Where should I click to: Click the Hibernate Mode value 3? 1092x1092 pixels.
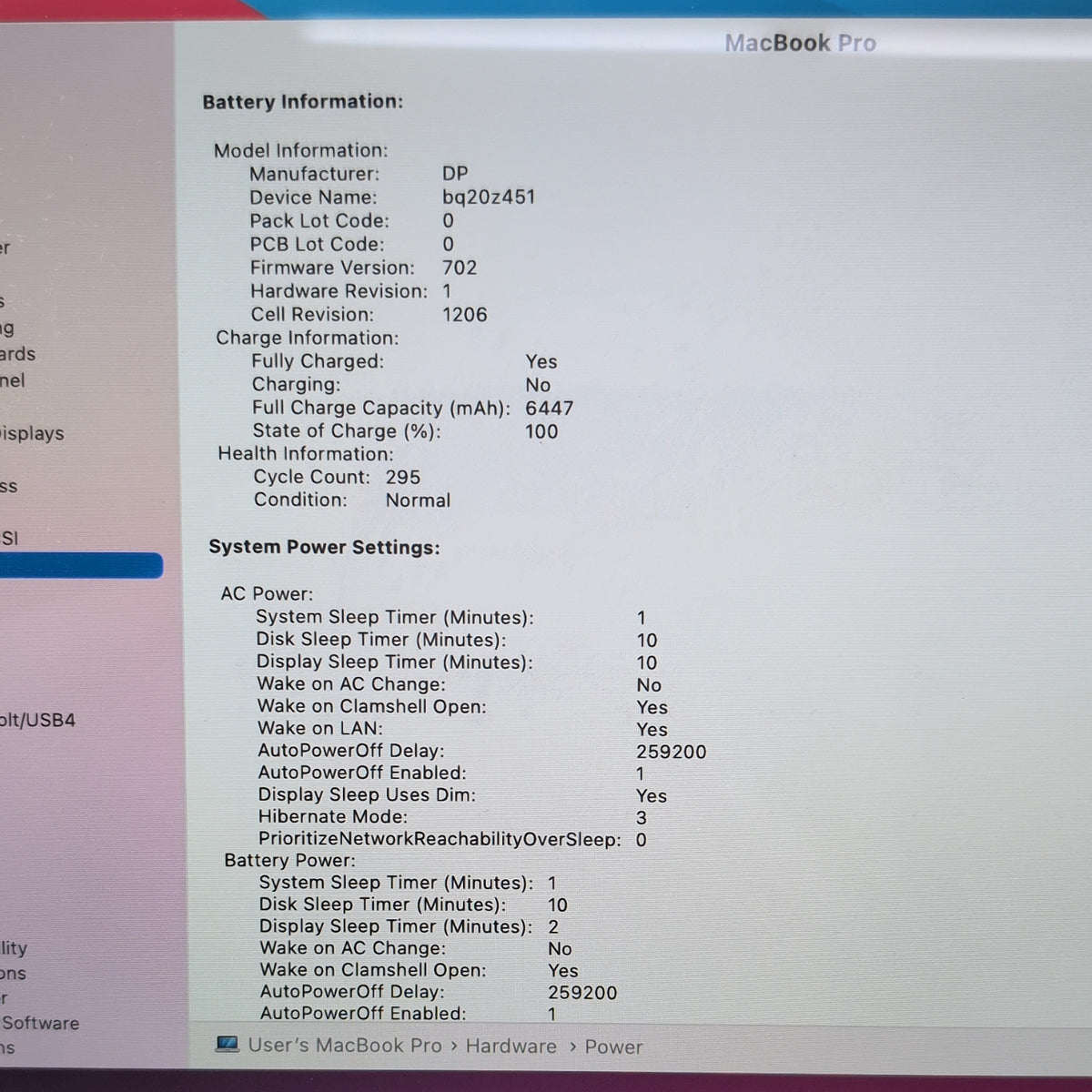point(642,817)
